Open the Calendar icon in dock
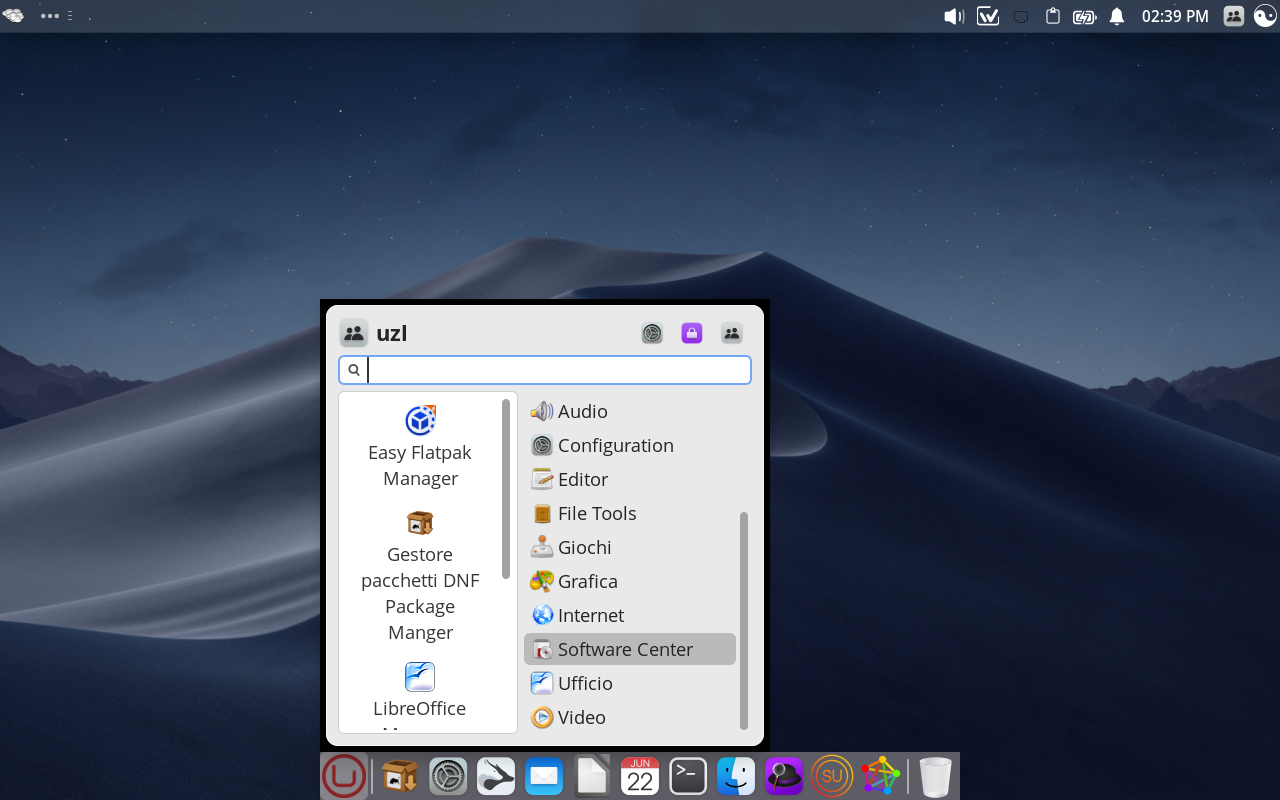Viewport: 1280px width, 800px height. point(640,776)
